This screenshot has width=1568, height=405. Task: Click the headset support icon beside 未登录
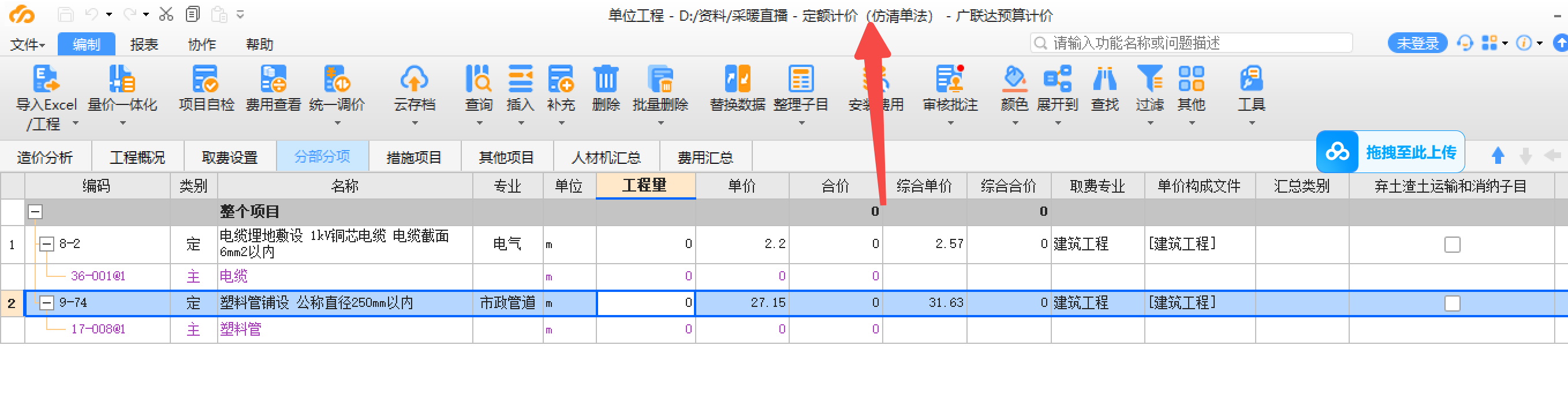(x=1465, y=43)
